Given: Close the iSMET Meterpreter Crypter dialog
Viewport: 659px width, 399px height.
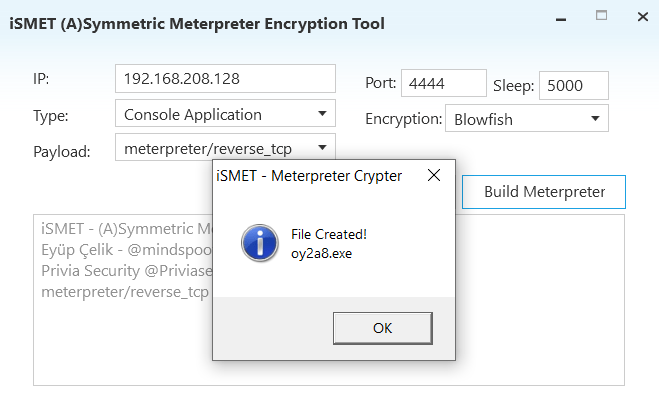Looking at the screenshot, I should coord(434,175).
